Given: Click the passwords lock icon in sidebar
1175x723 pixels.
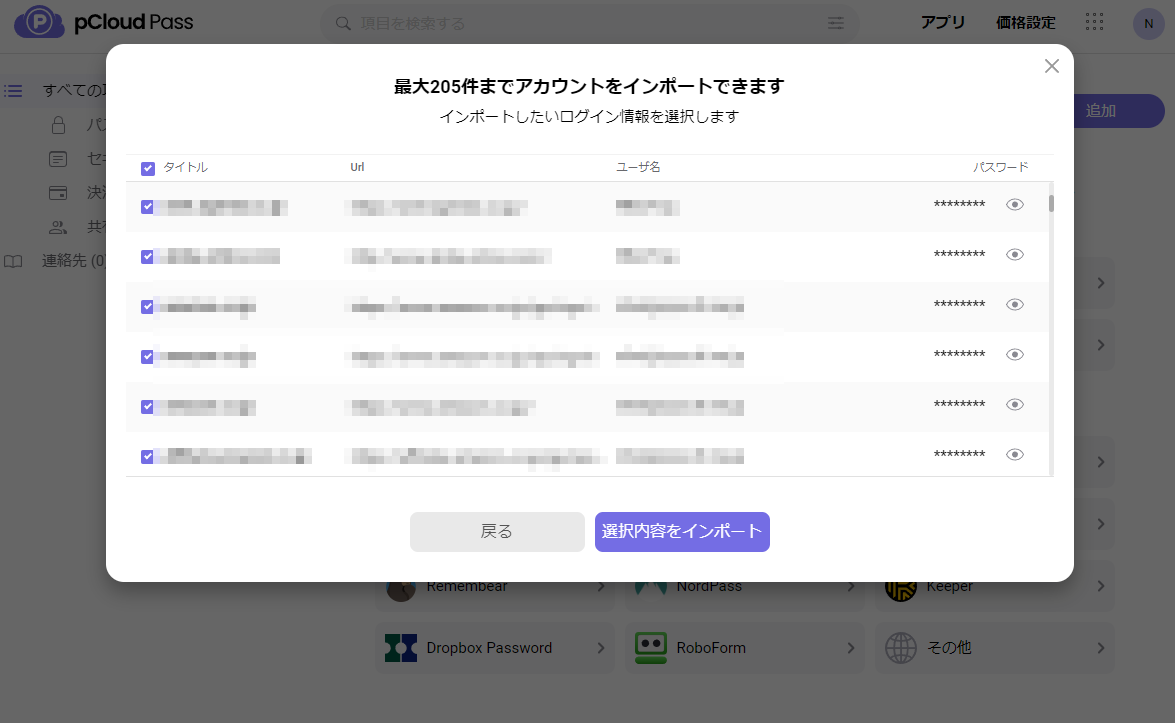Looking at the screenshot, I should [x=58, y=124].
